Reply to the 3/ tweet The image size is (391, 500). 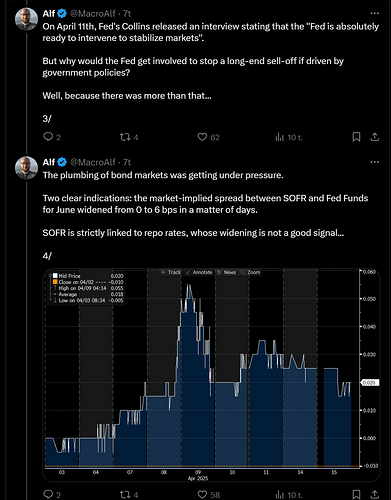click(x=48, y=137)
